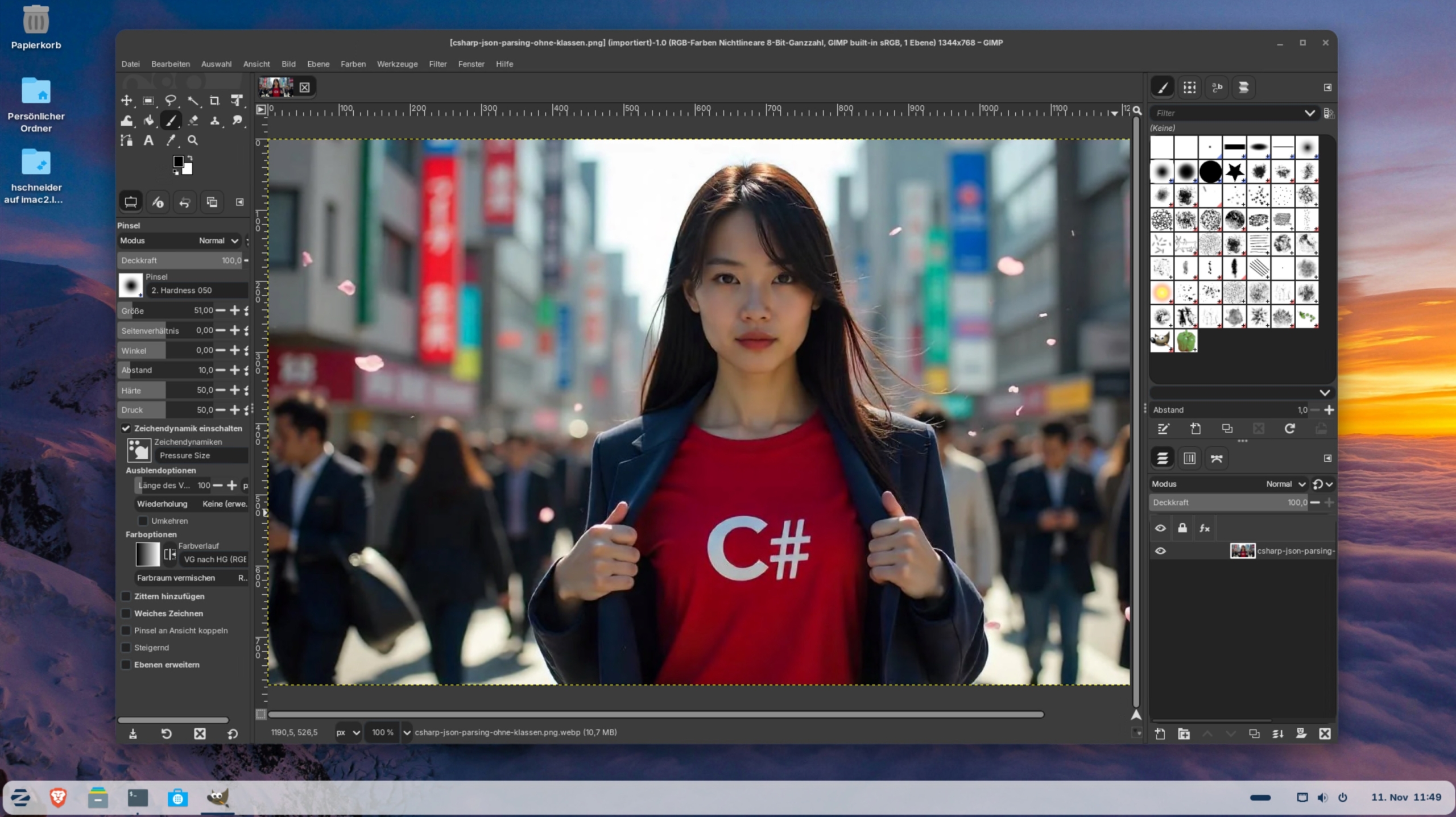Screen dimensions: 1456x817
Task: Select the Color Picker tool
Action: pos(171,140)
